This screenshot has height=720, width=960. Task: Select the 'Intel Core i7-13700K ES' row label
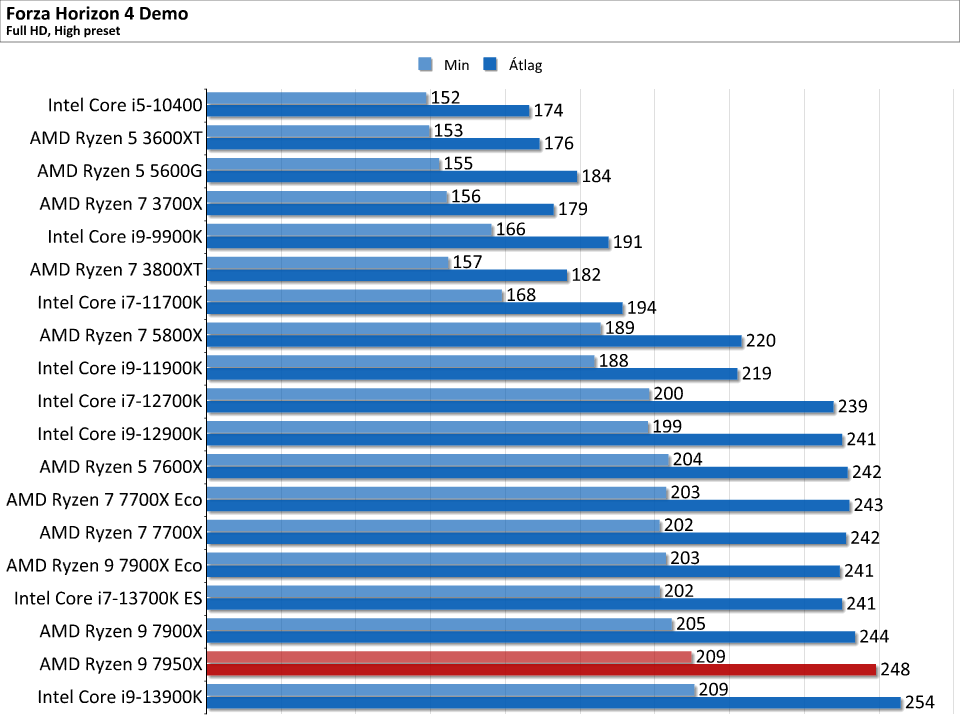(x=108, y=599)
